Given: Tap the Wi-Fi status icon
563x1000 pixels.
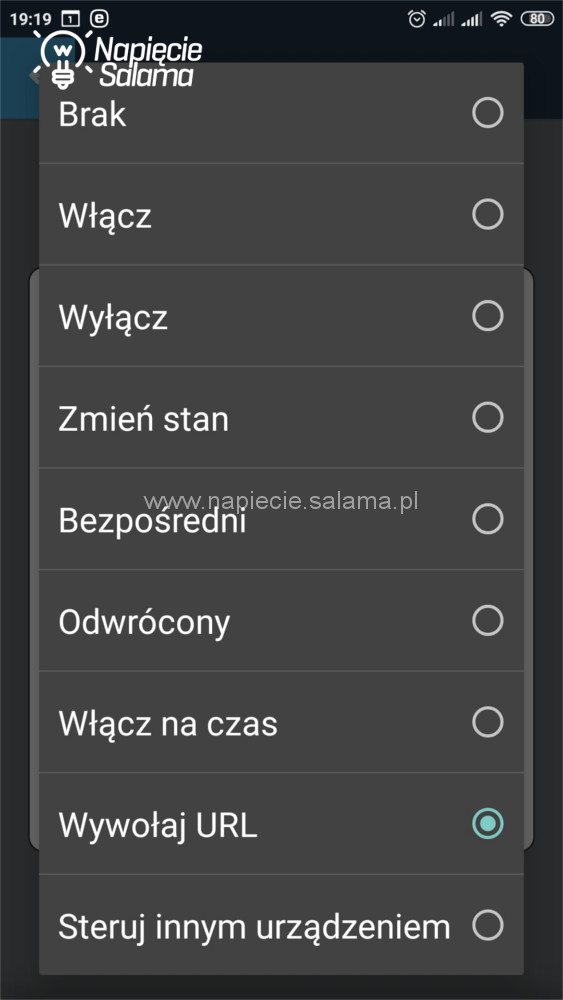Looking at the screenshot, I should pos(502,19).
